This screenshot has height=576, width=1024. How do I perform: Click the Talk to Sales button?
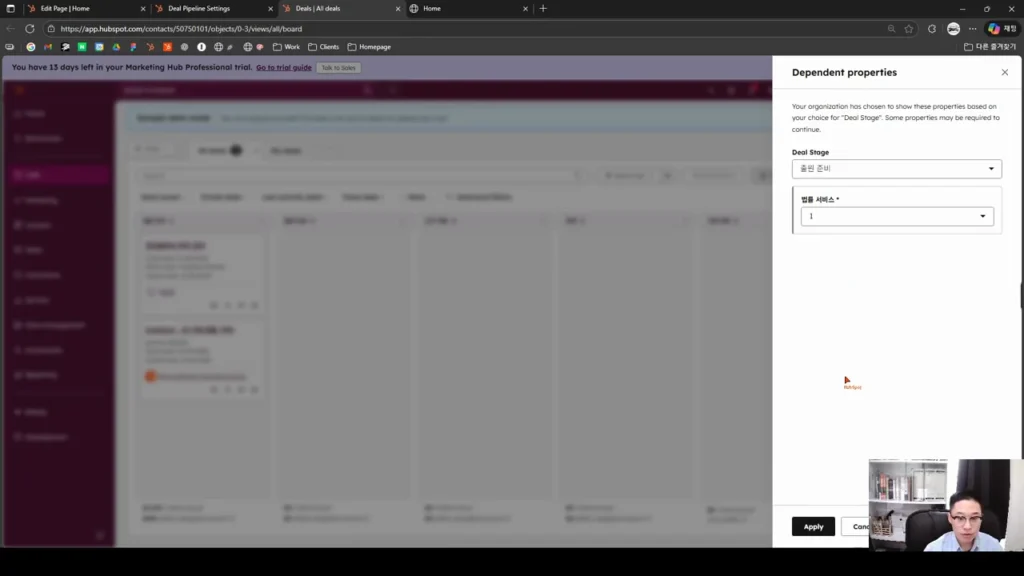(338, 67)
